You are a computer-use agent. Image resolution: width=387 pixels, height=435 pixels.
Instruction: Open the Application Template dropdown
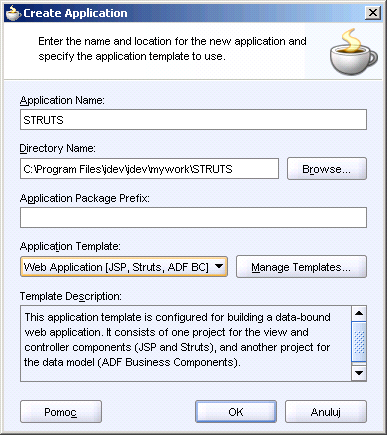(124, 267)
